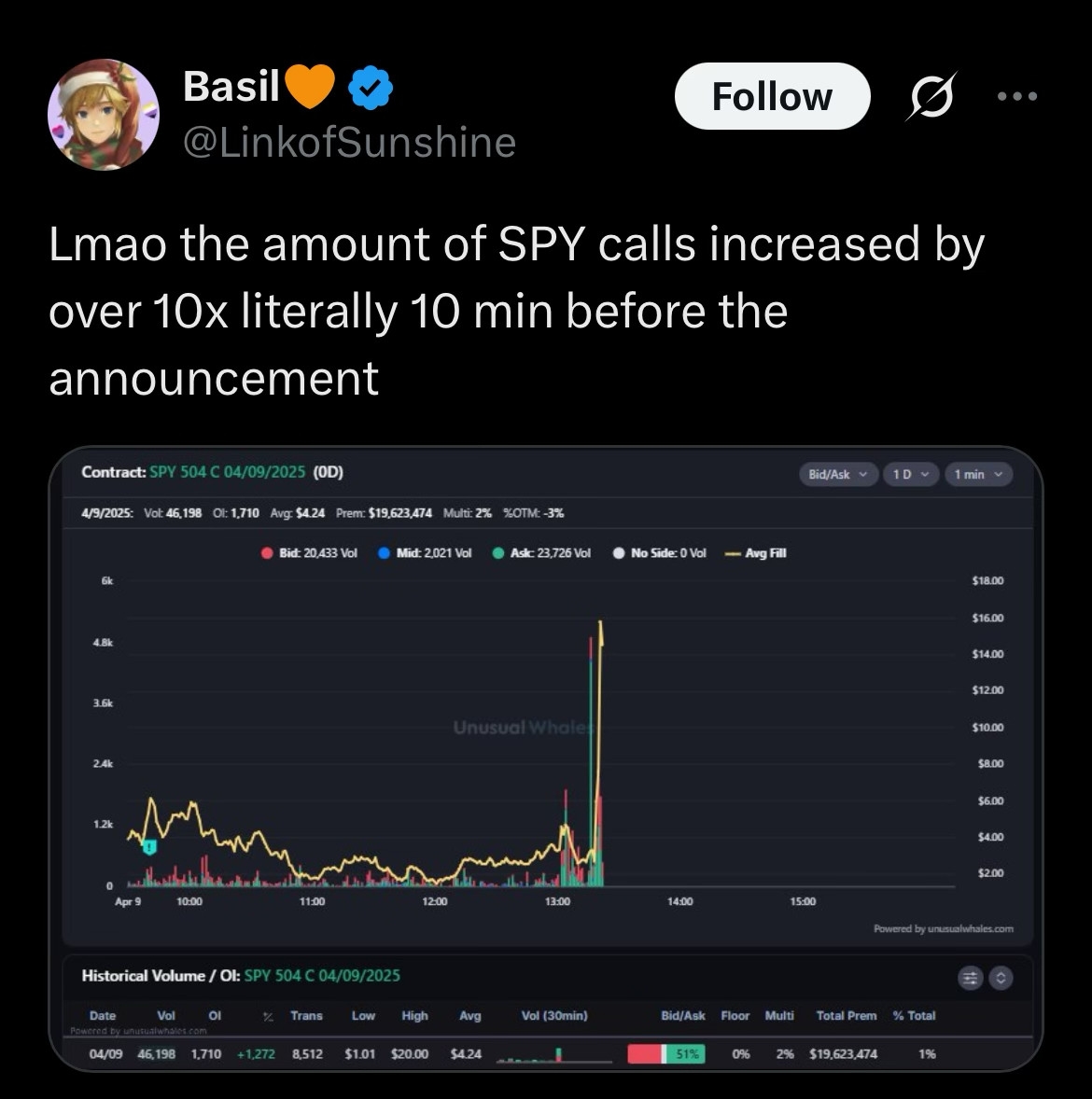Open the 1 min interval dropdown

pyautogui.click(x=977, y=475)
